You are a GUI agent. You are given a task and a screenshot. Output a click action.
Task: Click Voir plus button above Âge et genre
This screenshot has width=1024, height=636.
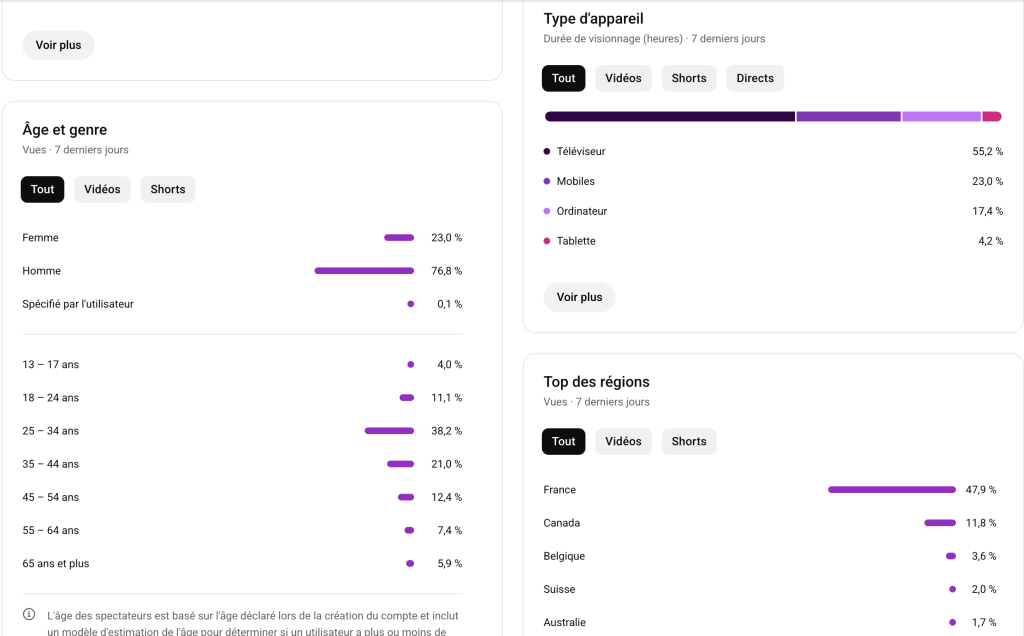coord(58,45)
